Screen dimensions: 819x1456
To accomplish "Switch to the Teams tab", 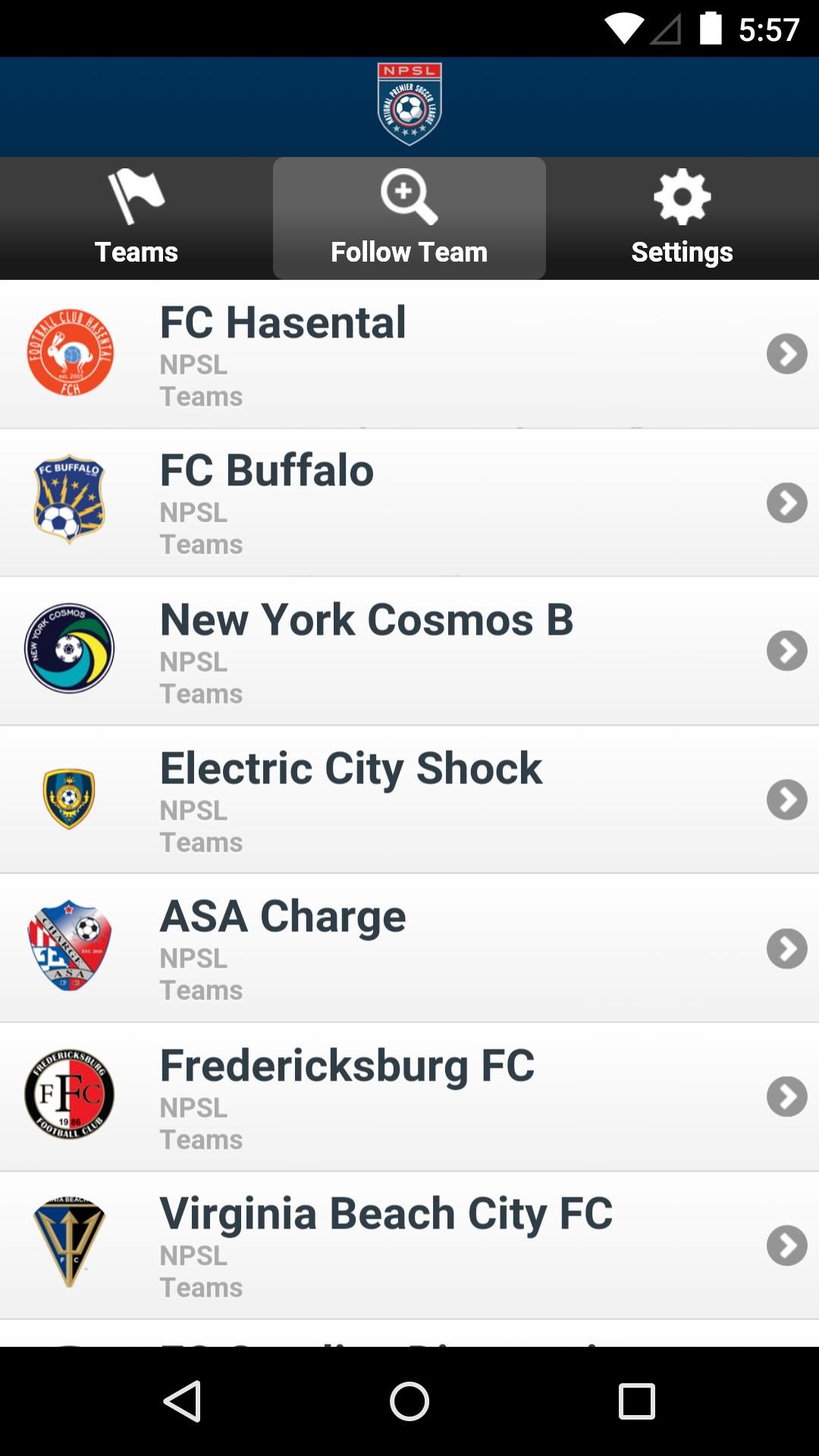I will point(136,218).
